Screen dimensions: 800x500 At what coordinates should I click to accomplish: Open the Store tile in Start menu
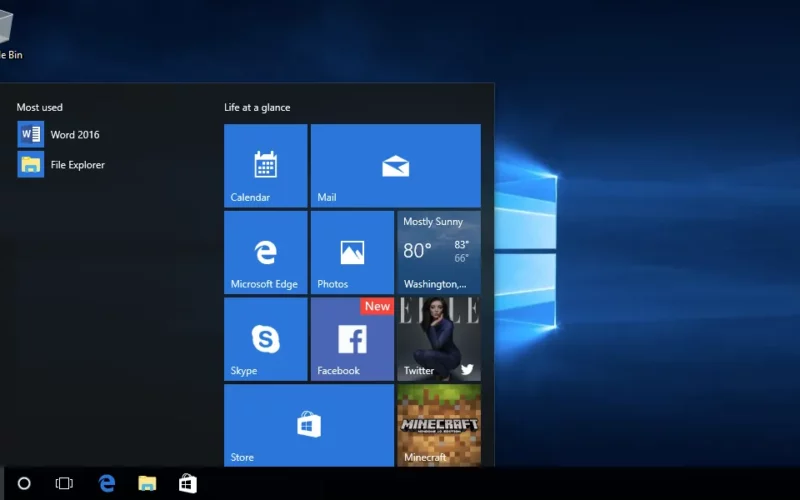(309, 426)
